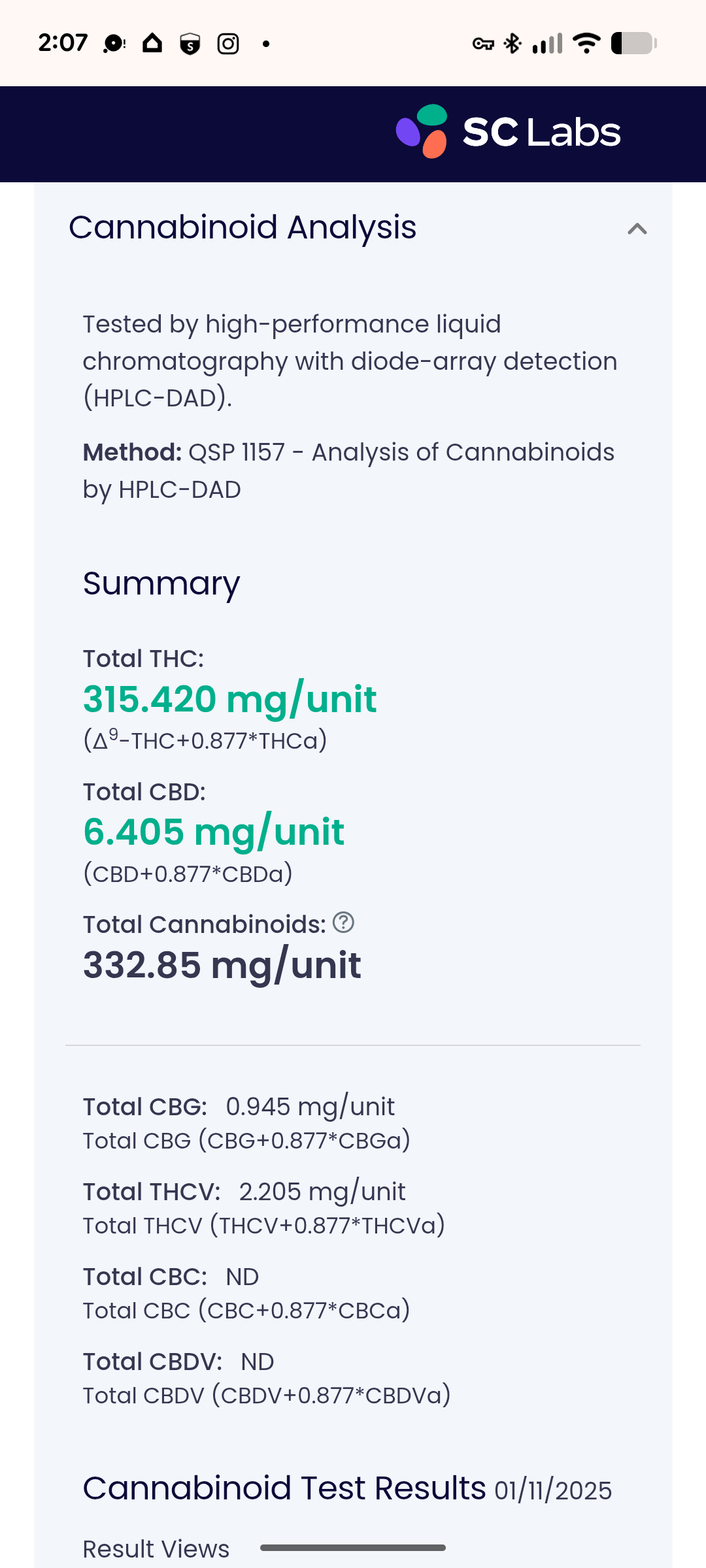Tap the home notification icon in status bar

152,44
